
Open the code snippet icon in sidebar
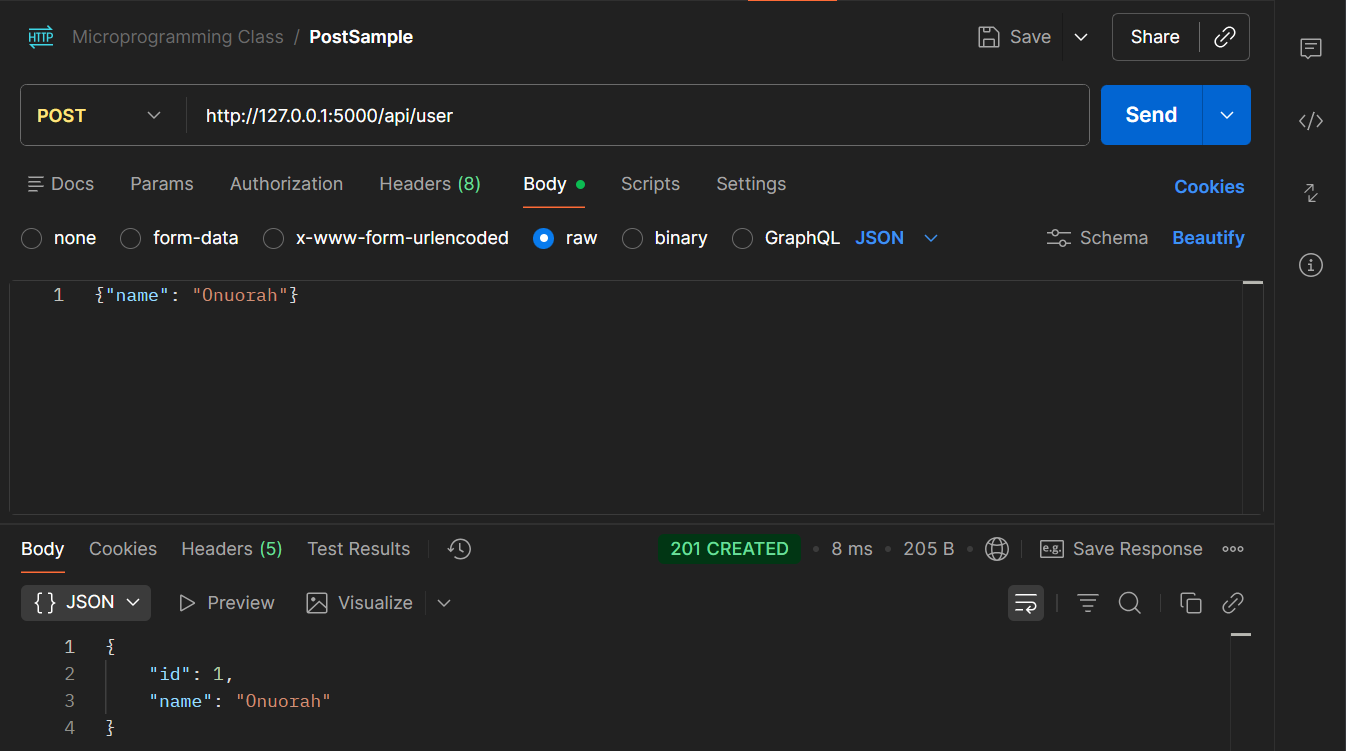[x=1311, y=121]
